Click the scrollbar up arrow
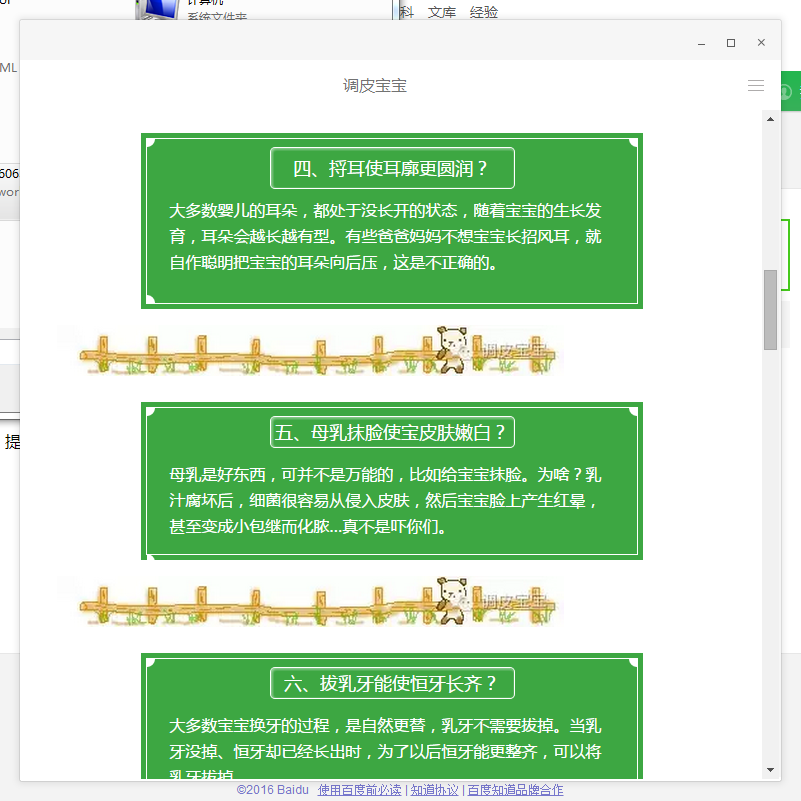Image resolution: width=801 pixels, height=801 pixels. pos(770,120)
